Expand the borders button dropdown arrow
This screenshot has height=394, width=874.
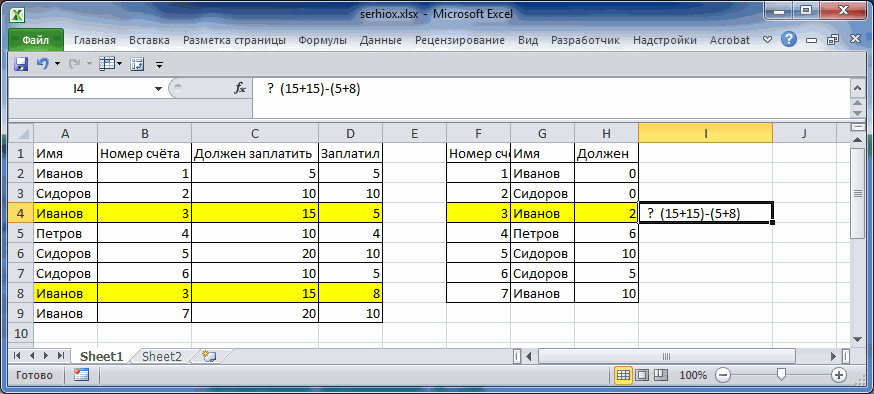(x=120, y=64)
